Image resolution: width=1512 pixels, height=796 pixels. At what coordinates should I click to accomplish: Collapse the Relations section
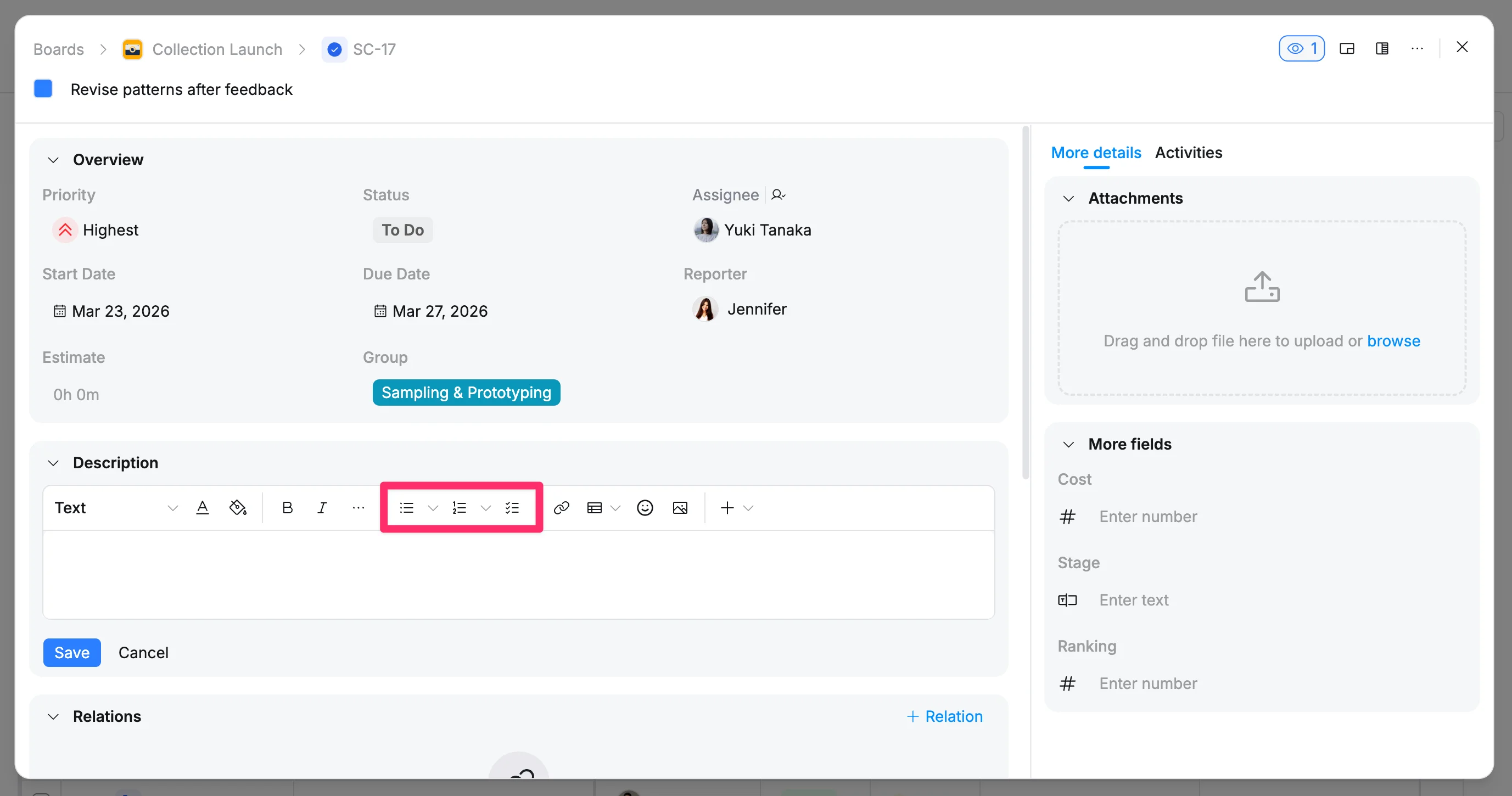tap(53, 717)
